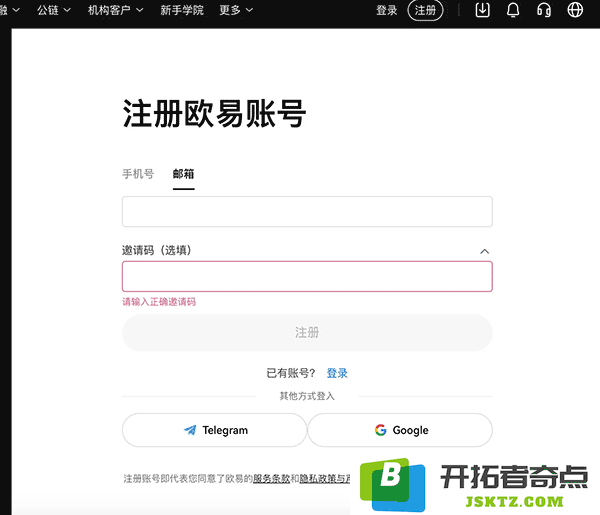Select the 邮箱 tab
The height and width of the screenshot is (515, 600).
184,174
